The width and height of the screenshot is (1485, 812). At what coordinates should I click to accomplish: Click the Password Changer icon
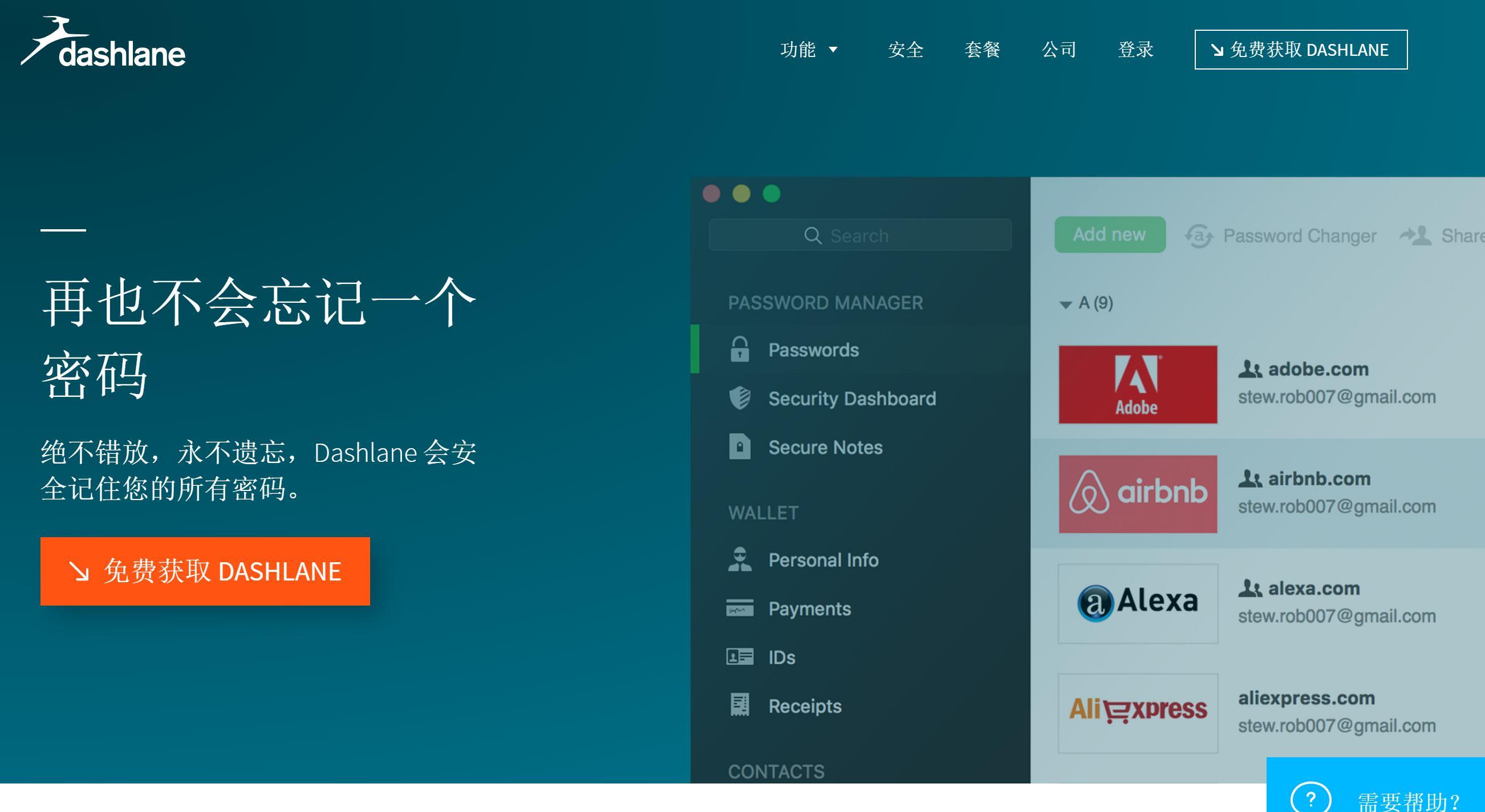point(1199,236)
